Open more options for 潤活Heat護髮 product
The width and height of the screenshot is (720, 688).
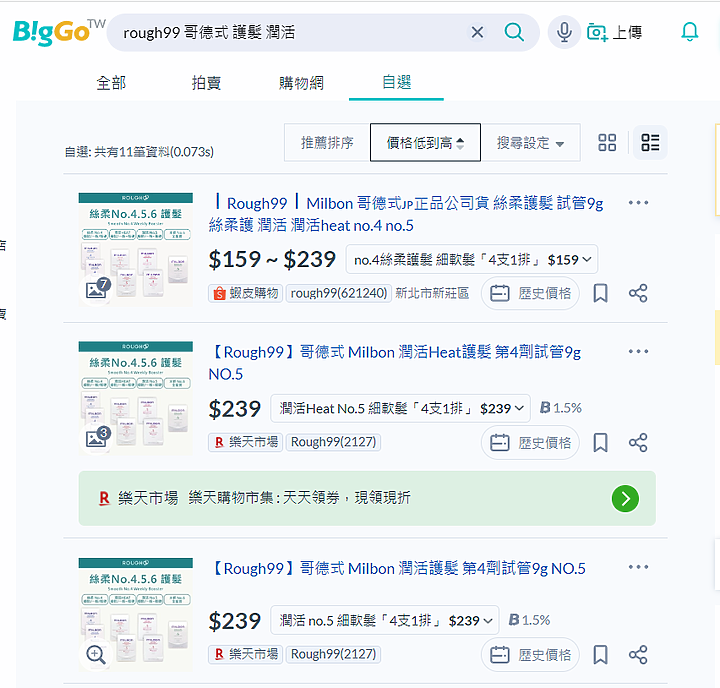pyautogui.click(x=638, y=351)
